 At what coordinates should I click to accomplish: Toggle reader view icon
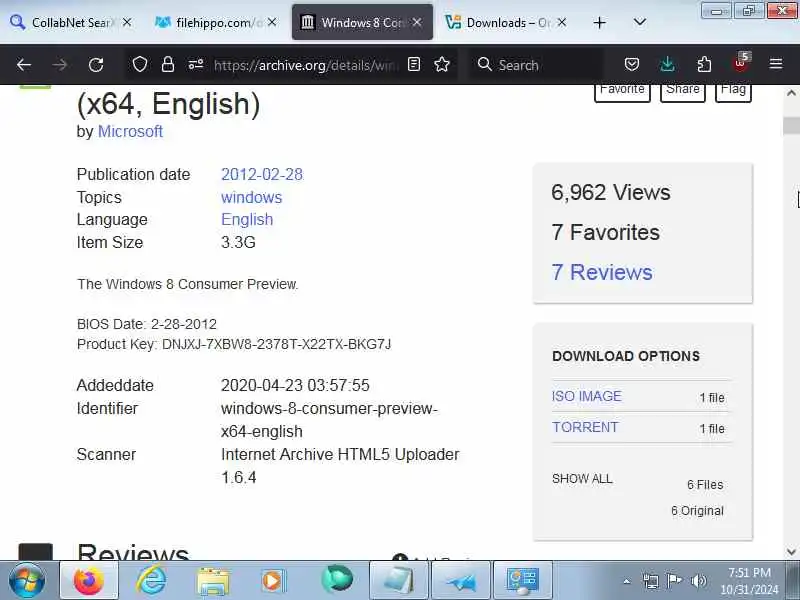pyautogui.click(x=414, y=64)
